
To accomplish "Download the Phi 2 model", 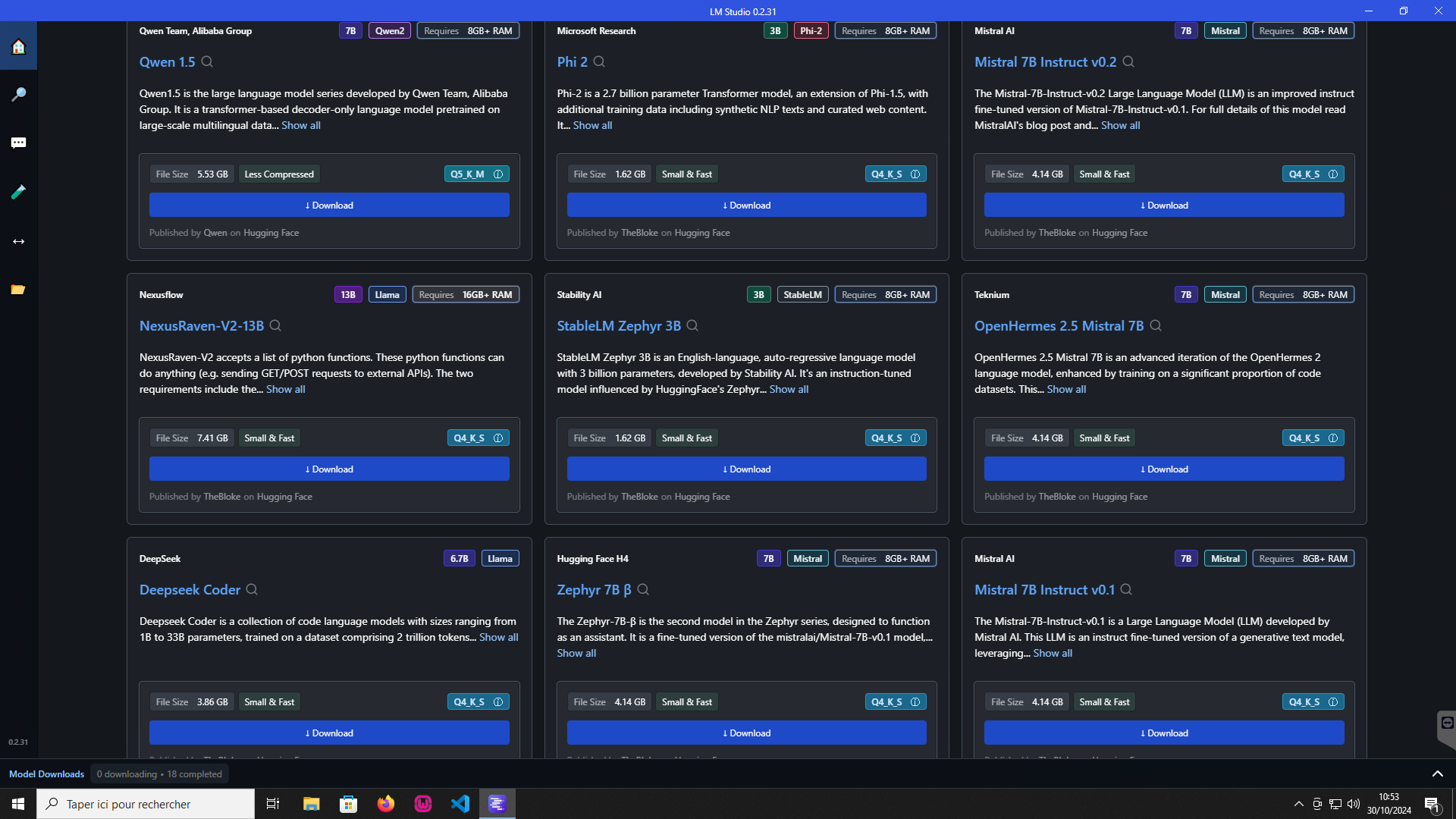I will point(746,205).
